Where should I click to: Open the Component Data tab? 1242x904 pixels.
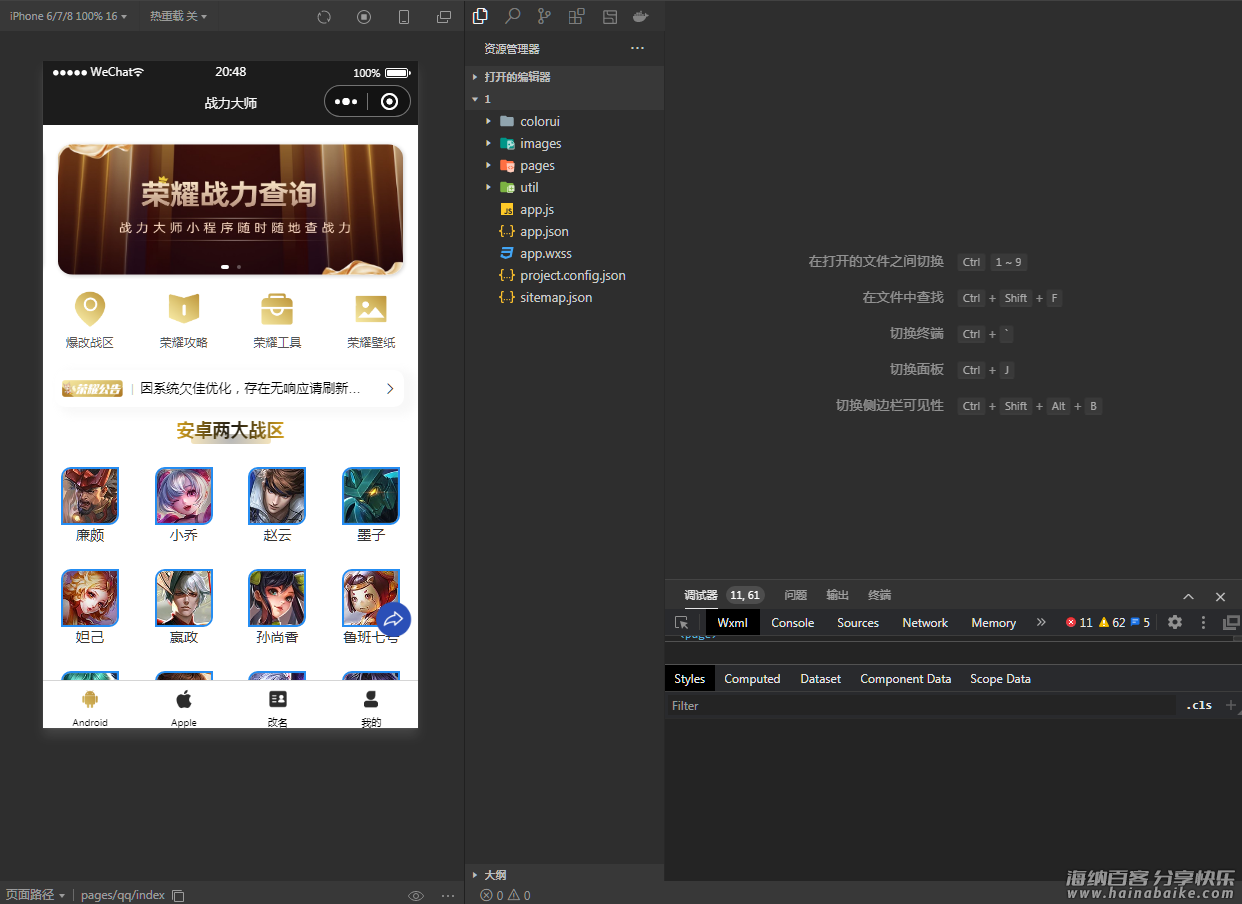[x=906, y=678]
